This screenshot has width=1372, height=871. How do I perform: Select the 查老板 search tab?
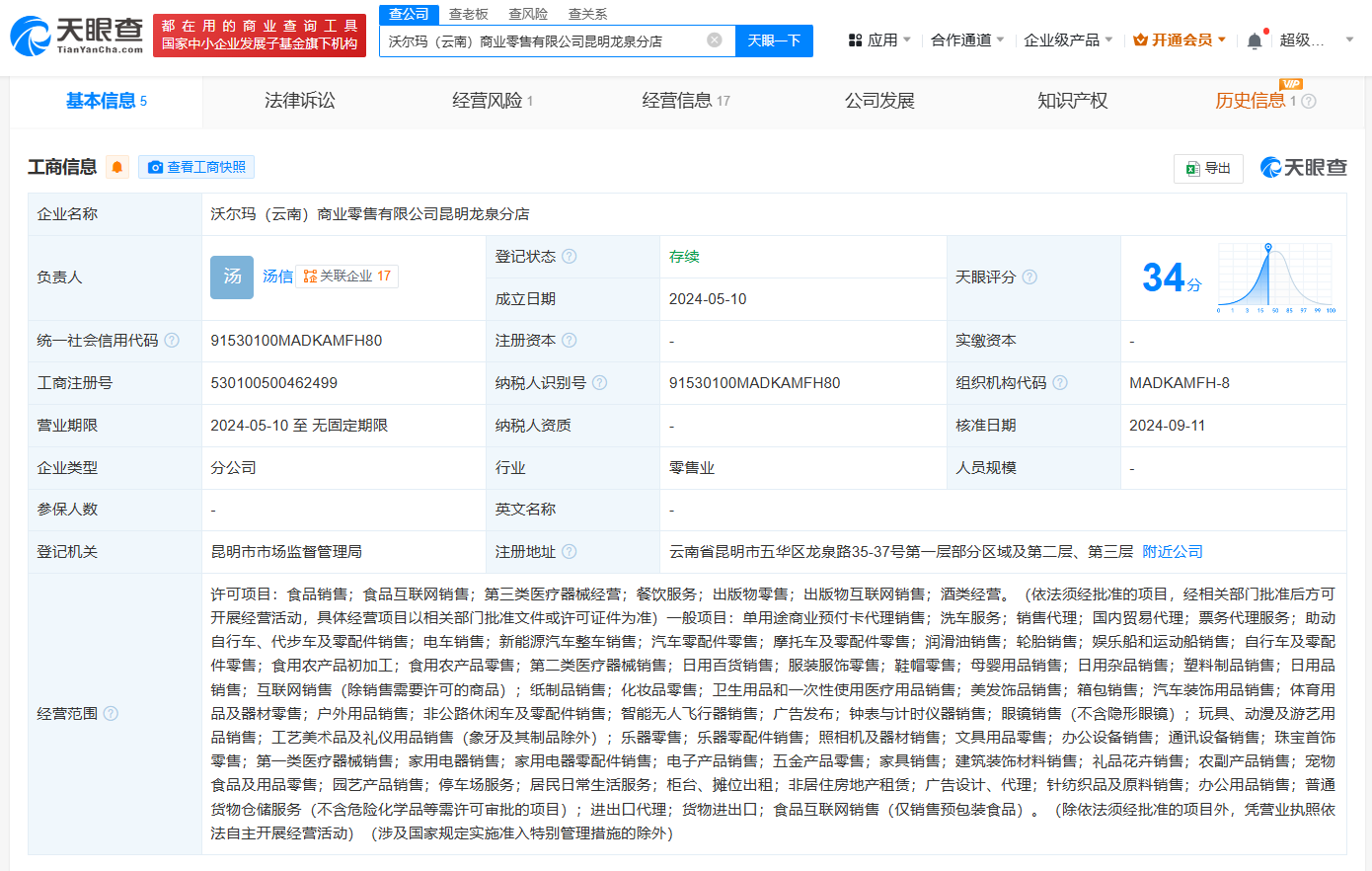tap(469, 14)
